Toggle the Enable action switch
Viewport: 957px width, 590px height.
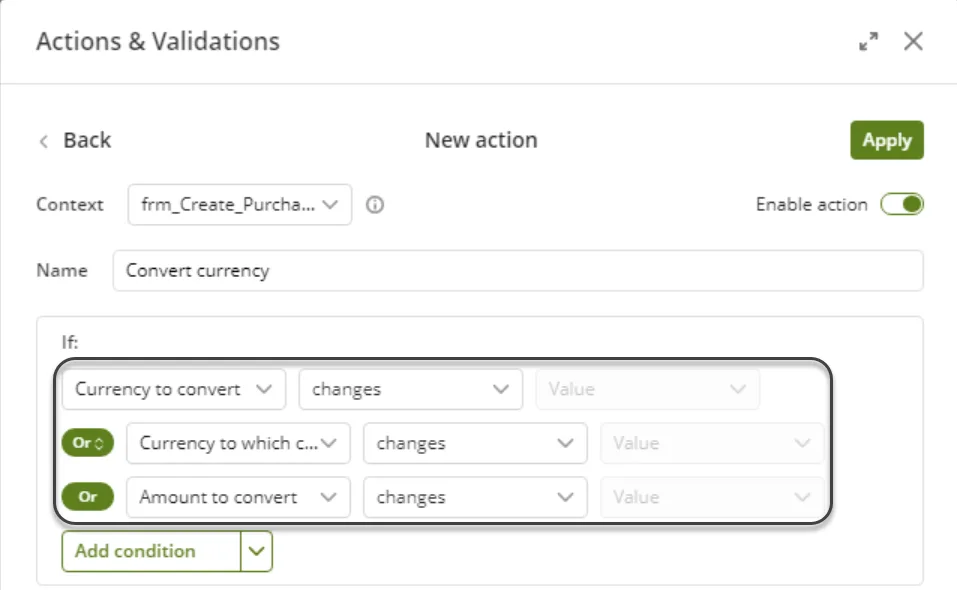(x=901, y=204)
